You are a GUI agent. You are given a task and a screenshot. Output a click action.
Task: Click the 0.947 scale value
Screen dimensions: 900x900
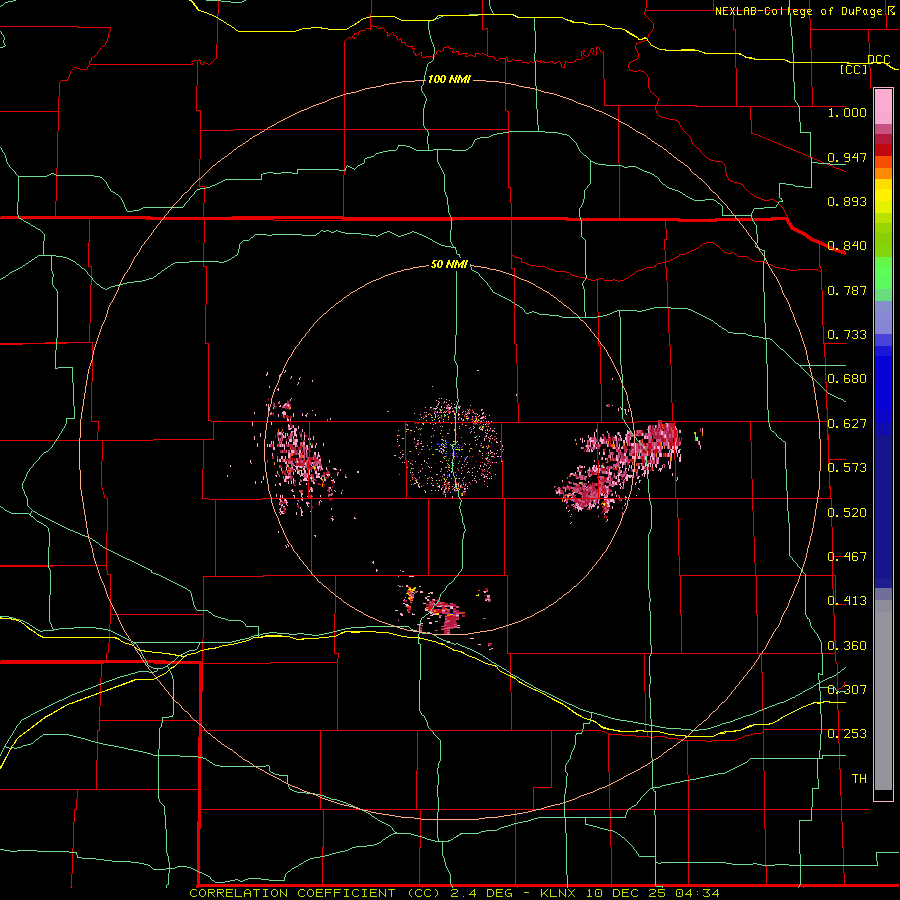tap(847, 157)
